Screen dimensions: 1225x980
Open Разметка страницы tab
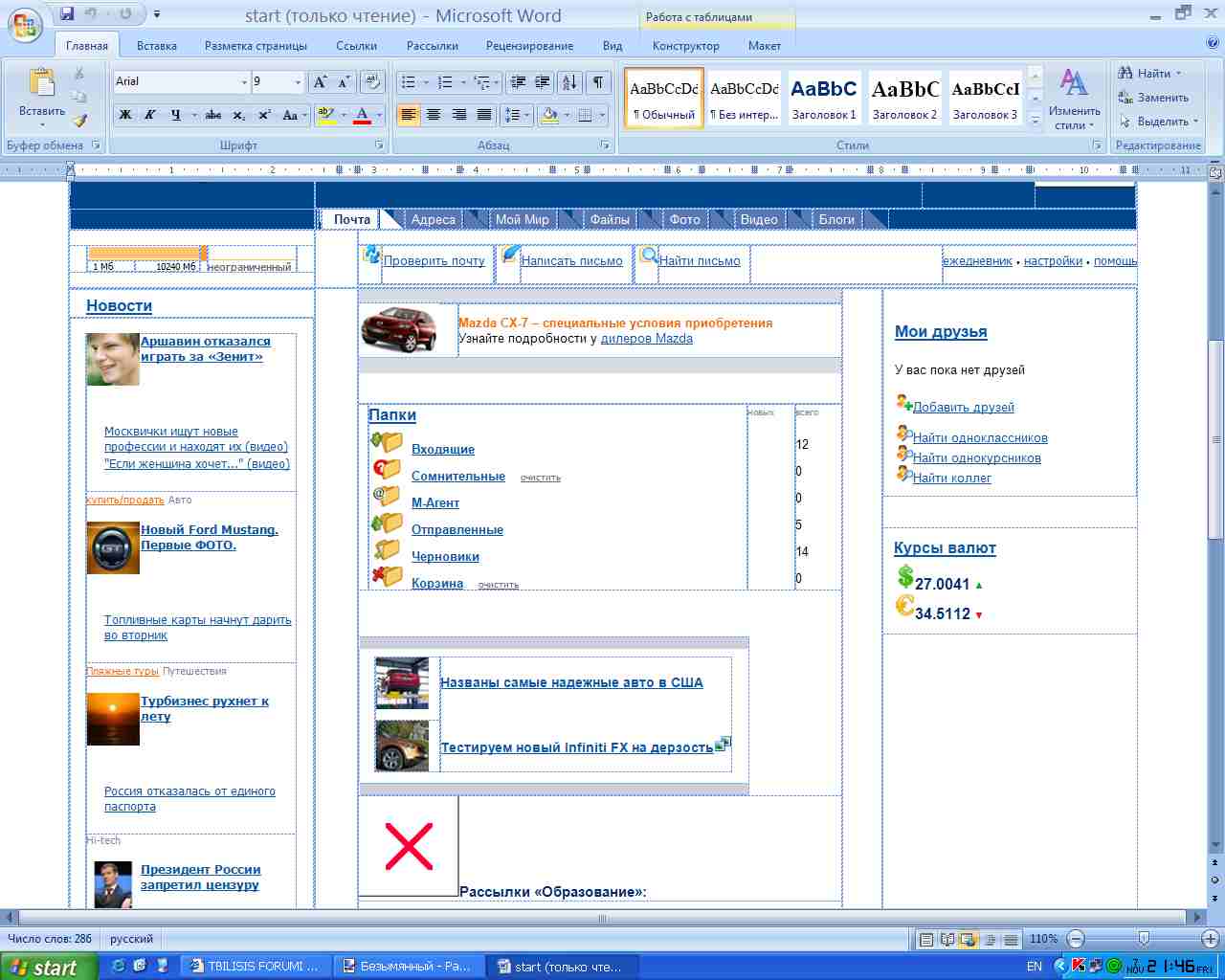(x=256, y=46)
